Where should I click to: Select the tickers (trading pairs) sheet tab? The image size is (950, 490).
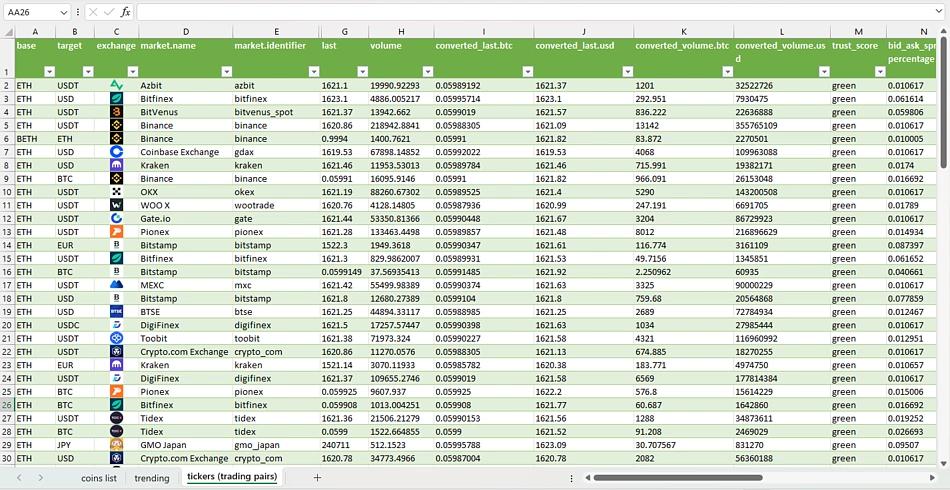[x=232, y=477]
